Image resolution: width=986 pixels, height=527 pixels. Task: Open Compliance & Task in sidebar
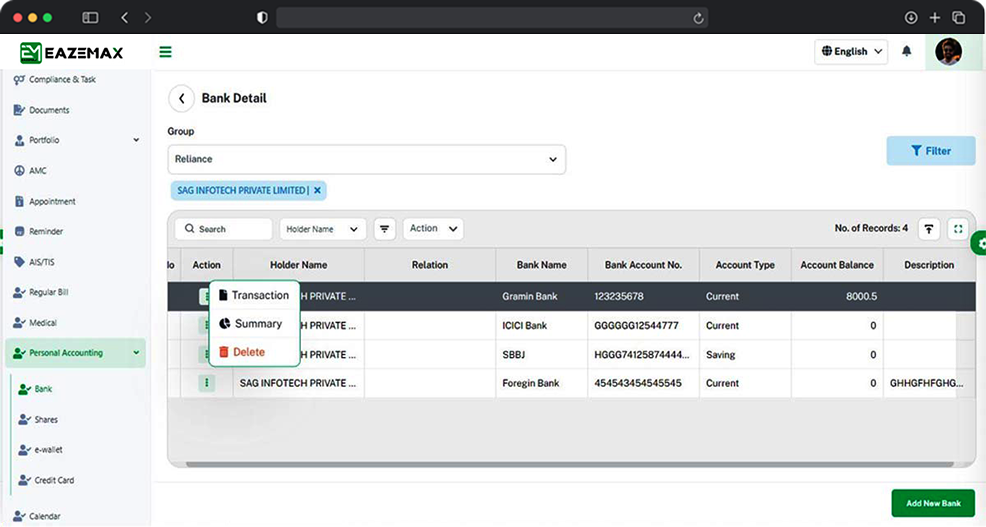[55, 80]
